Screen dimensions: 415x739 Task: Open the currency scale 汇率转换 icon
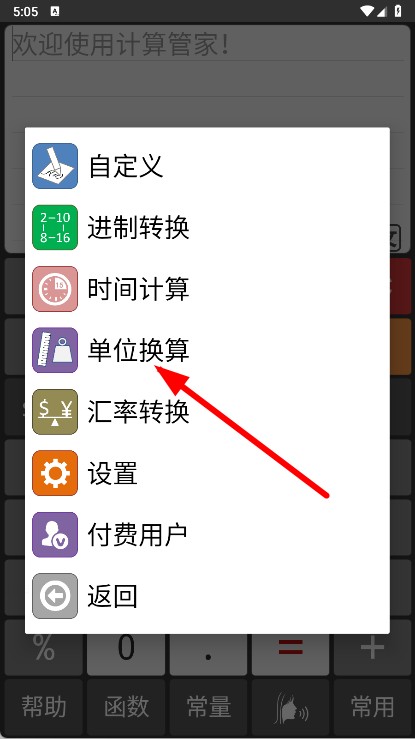point(55,412)
